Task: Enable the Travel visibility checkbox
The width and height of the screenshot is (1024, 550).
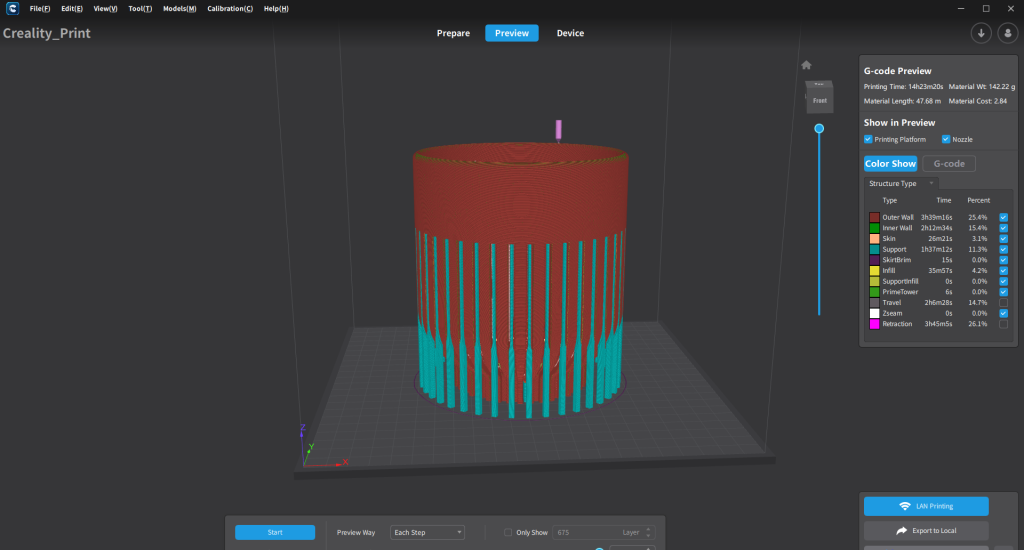Action: pyautogui.click(x=1003, y=301)
